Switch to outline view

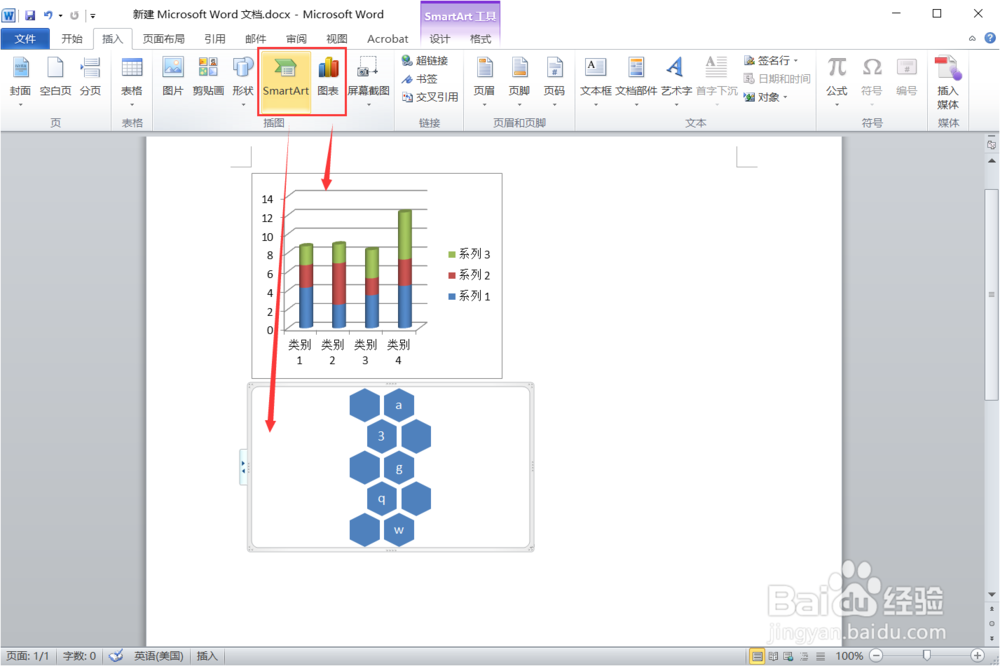click(804, 656)
